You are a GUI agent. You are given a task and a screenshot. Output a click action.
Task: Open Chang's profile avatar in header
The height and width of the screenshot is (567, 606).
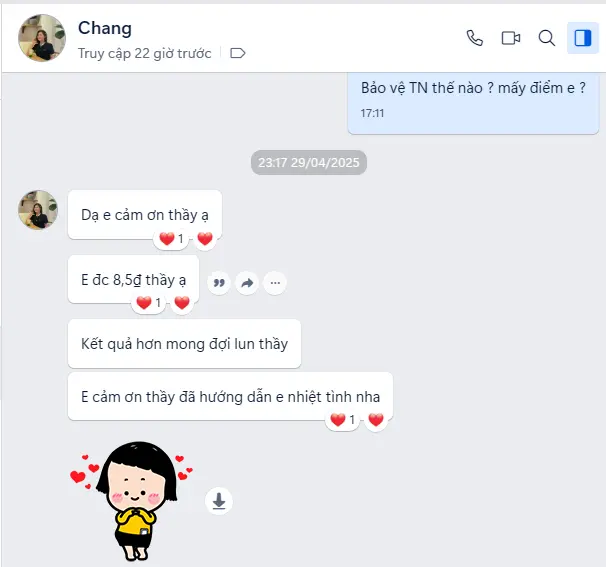coord(42,38)
